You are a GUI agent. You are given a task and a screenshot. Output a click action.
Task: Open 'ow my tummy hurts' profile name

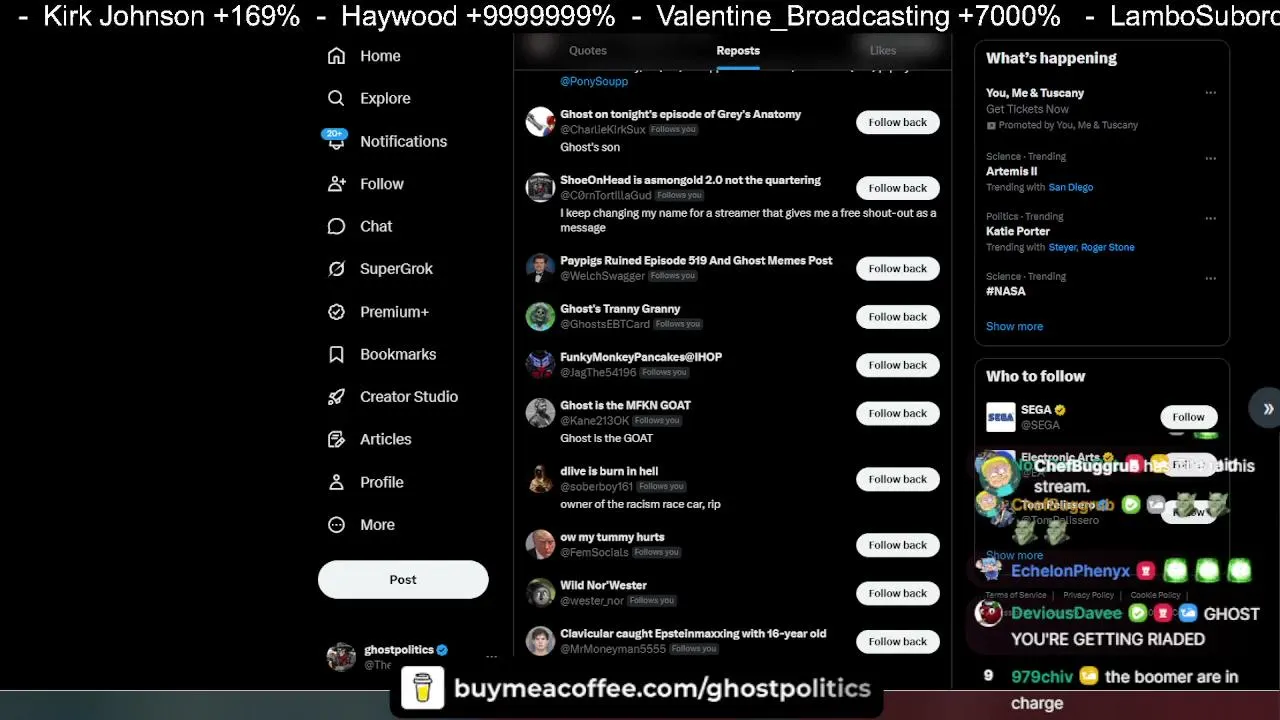pos(612,537)
